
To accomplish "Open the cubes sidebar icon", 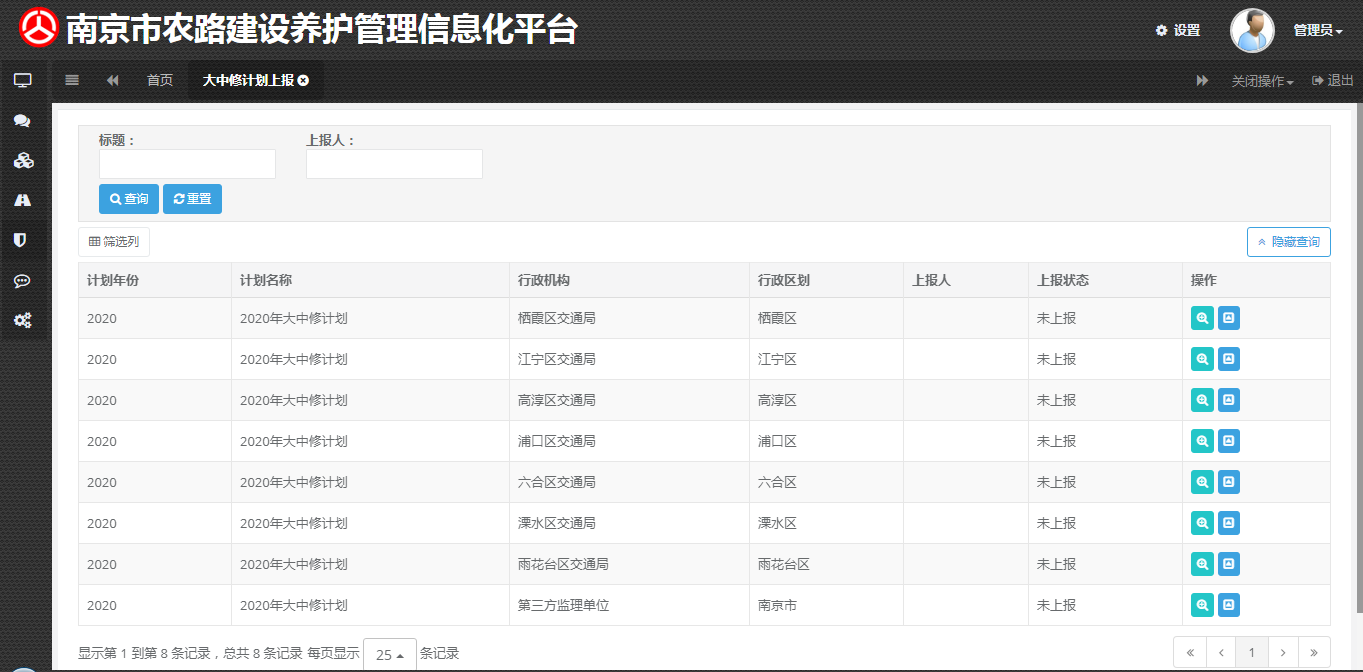I will (x=22, y=161).
